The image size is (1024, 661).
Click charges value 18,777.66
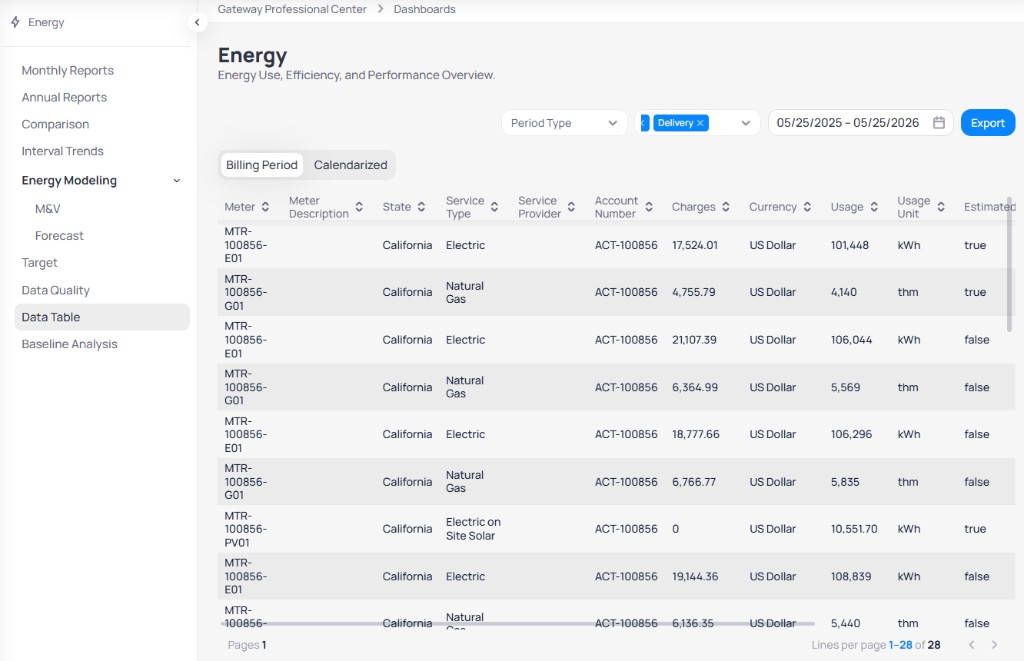coord(696,434)
